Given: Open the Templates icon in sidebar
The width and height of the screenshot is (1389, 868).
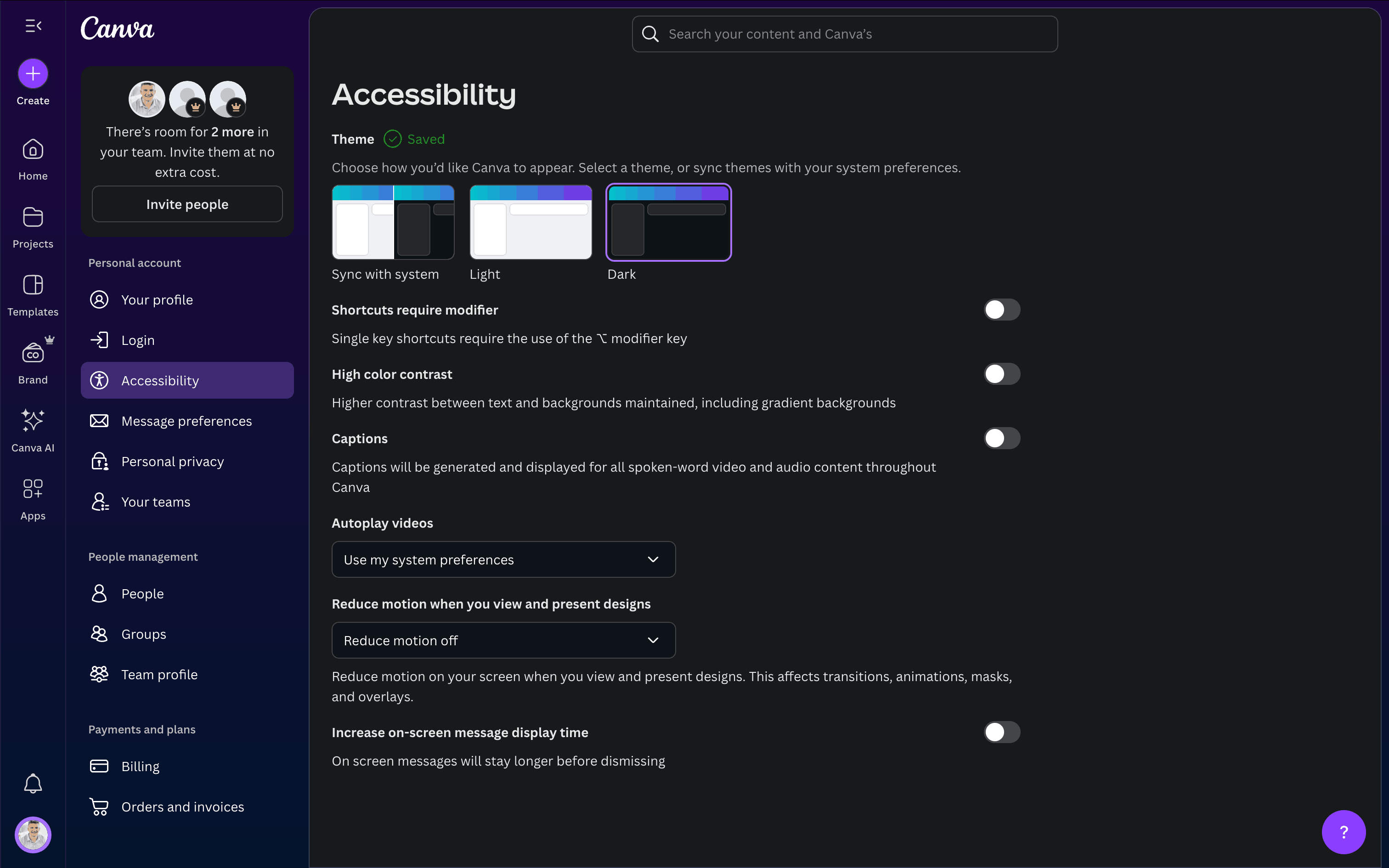Looking at the screenshot, I should click(x=33, y=285).
